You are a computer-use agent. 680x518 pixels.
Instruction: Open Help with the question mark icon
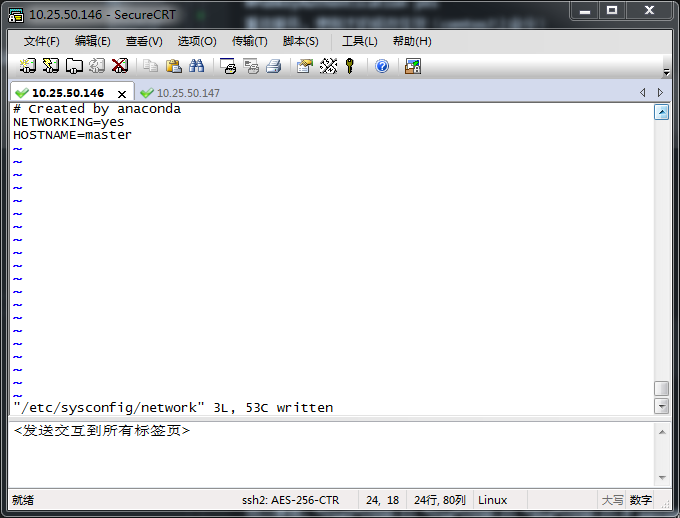[382, 66]
